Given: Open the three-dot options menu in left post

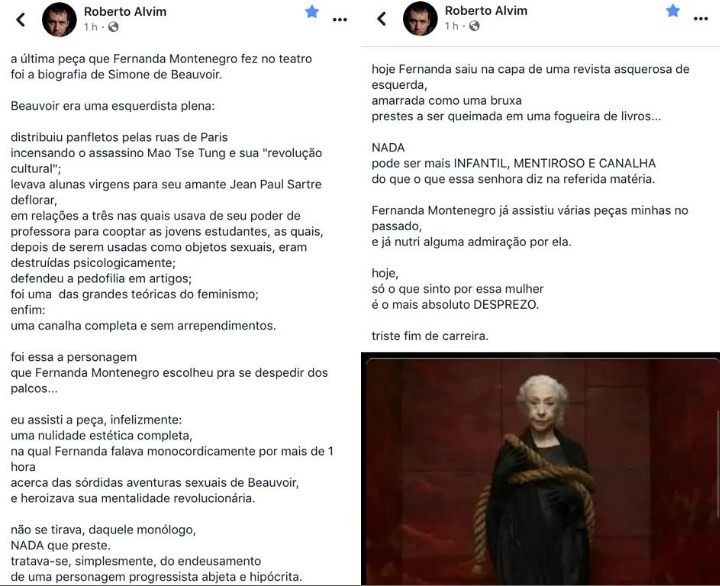Looking at the screenshot, I should (340, 20).
